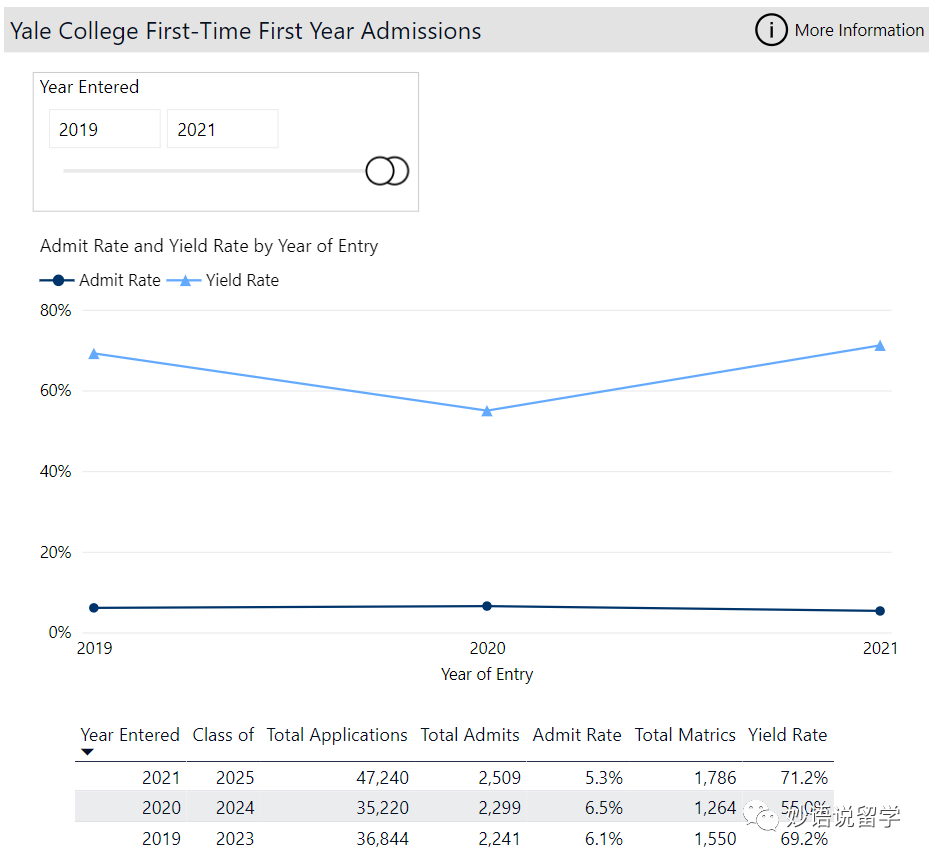The image size is (931, 858).
Task: Click the 20% y-axis label
Action: [55, 552]
